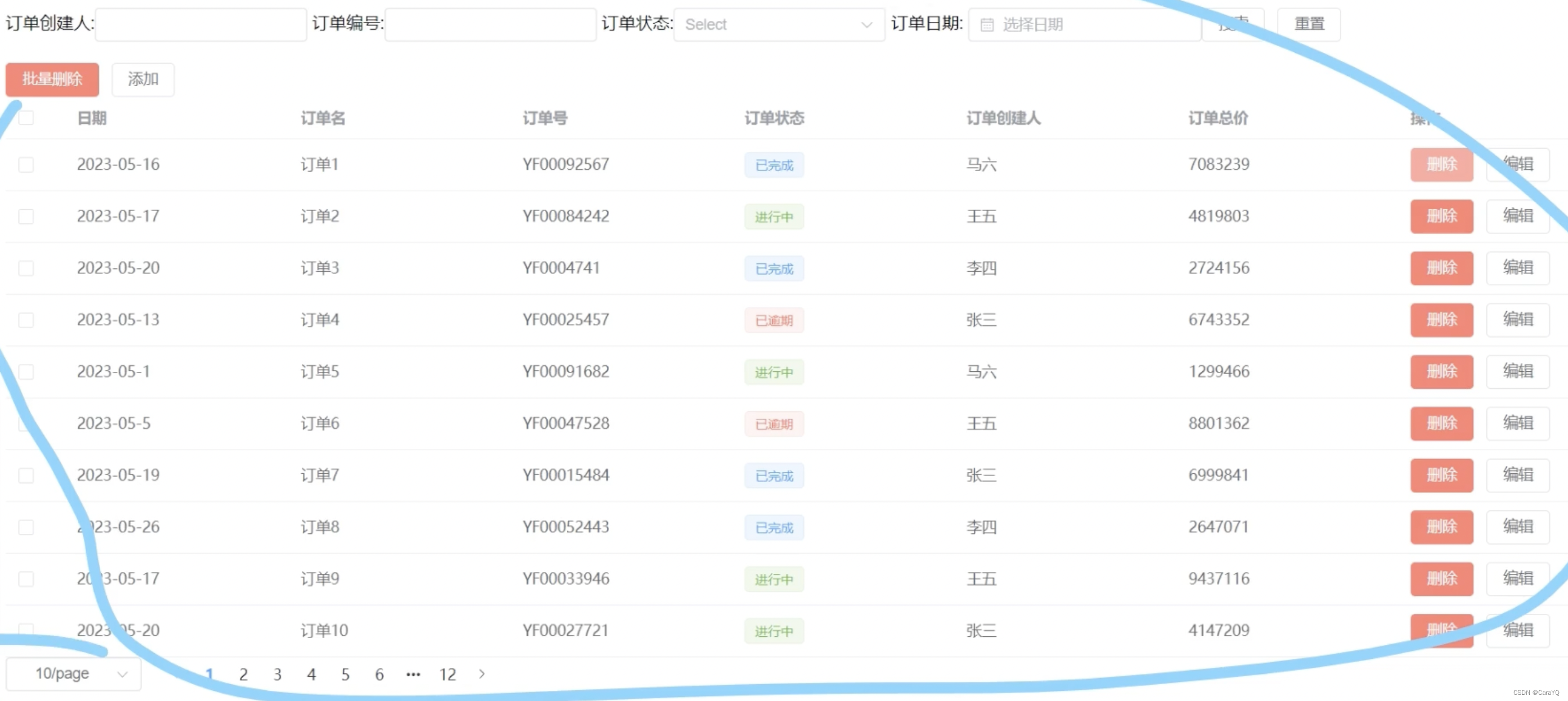Click the 已完成 tag for 订单1
Screen dimensions: 1568x701
774,165
